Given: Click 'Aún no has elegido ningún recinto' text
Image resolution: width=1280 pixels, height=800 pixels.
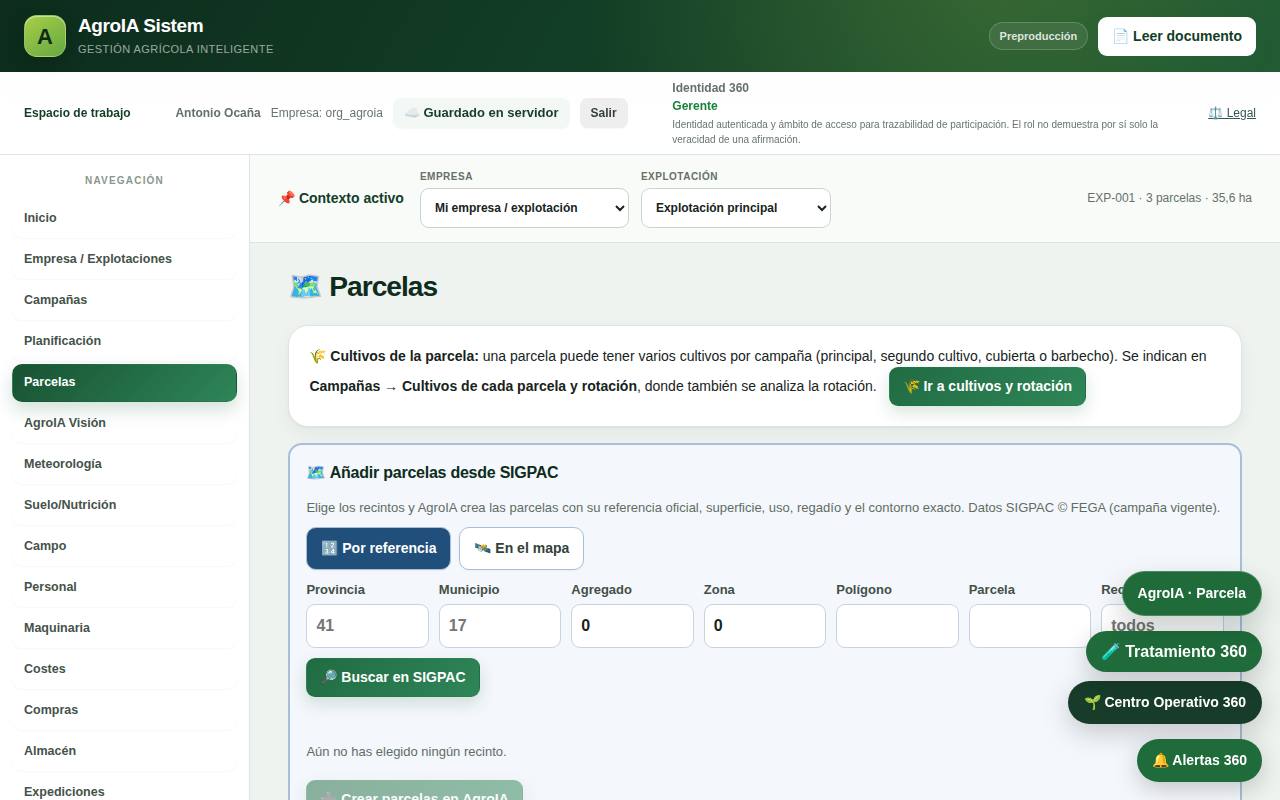Looking at the screenshot, I should (406, 752).
